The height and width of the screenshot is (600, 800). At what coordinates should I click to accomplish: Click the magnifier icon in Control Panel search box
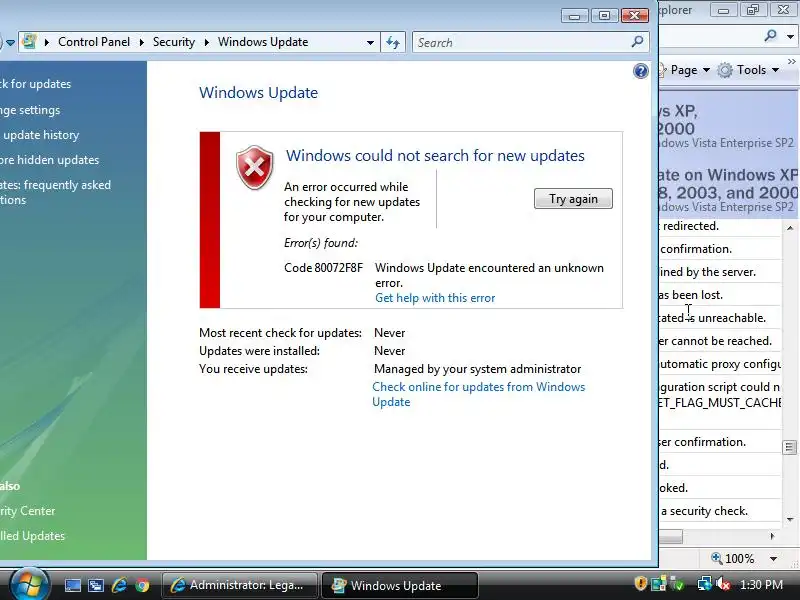tap(637, 42)
